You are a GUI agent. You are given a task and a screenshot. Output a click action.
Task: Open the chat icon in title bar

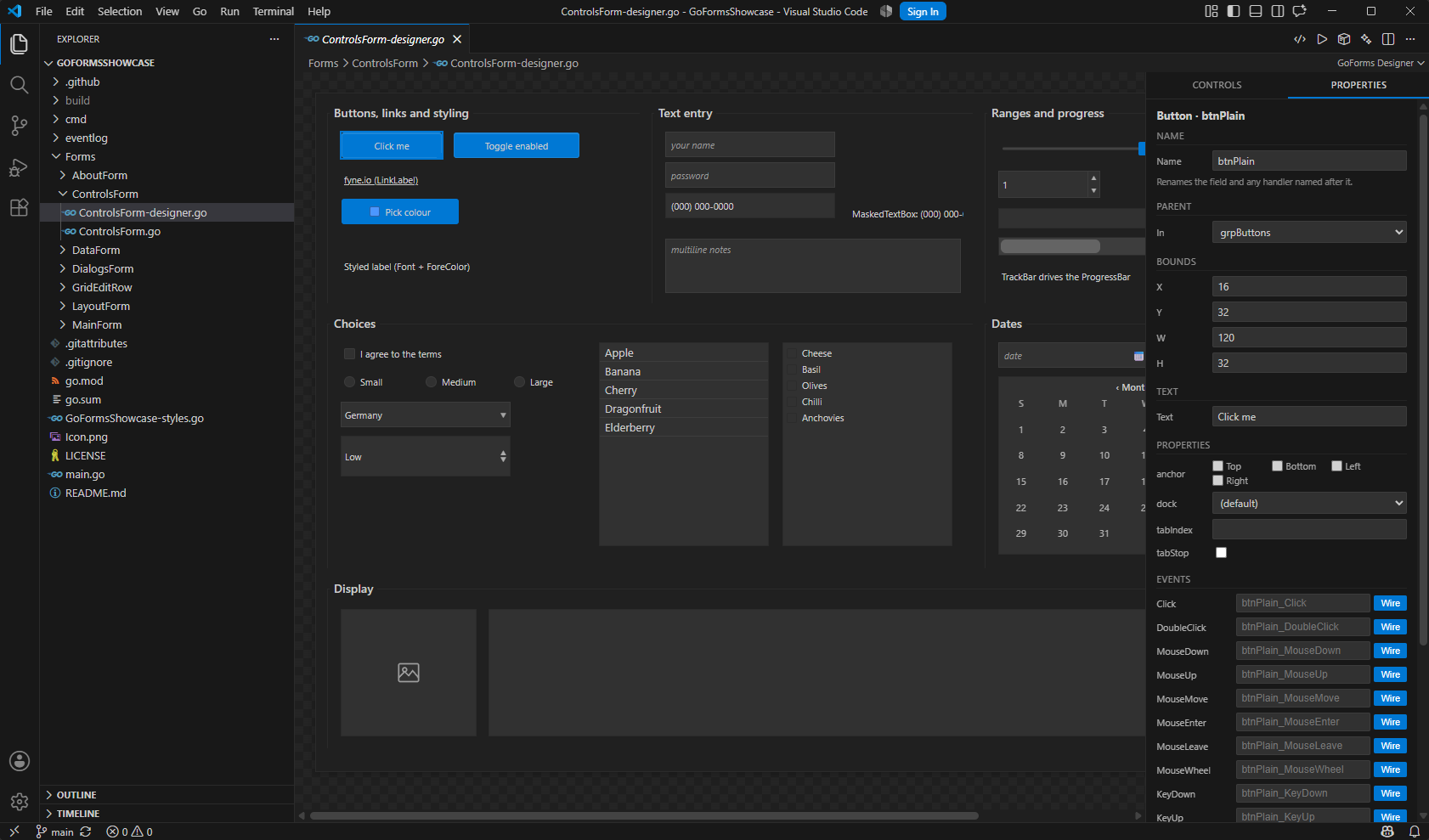coord(1300,11)
